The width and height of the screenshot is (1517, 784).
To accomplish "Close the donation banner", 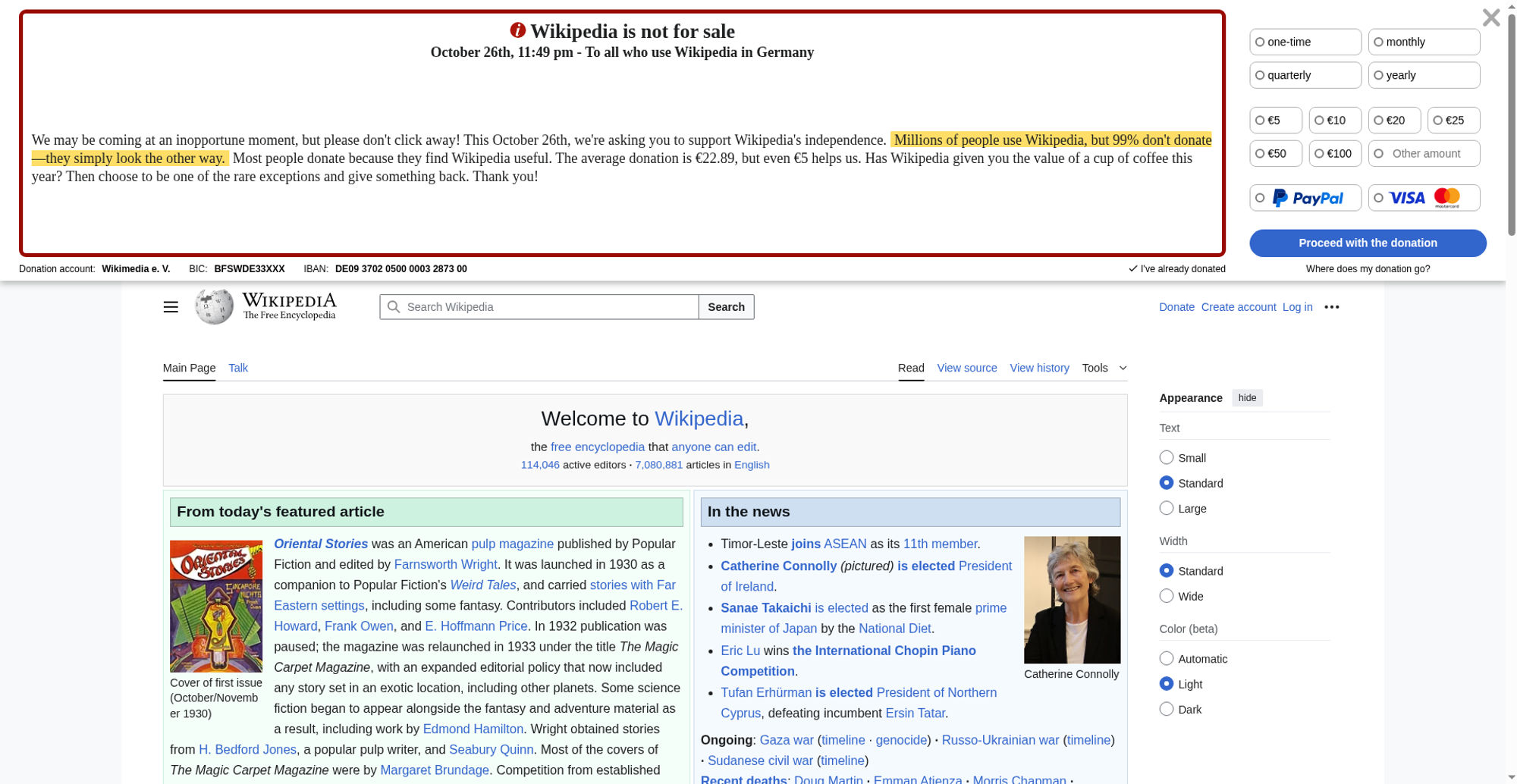I will [1490, 17].
